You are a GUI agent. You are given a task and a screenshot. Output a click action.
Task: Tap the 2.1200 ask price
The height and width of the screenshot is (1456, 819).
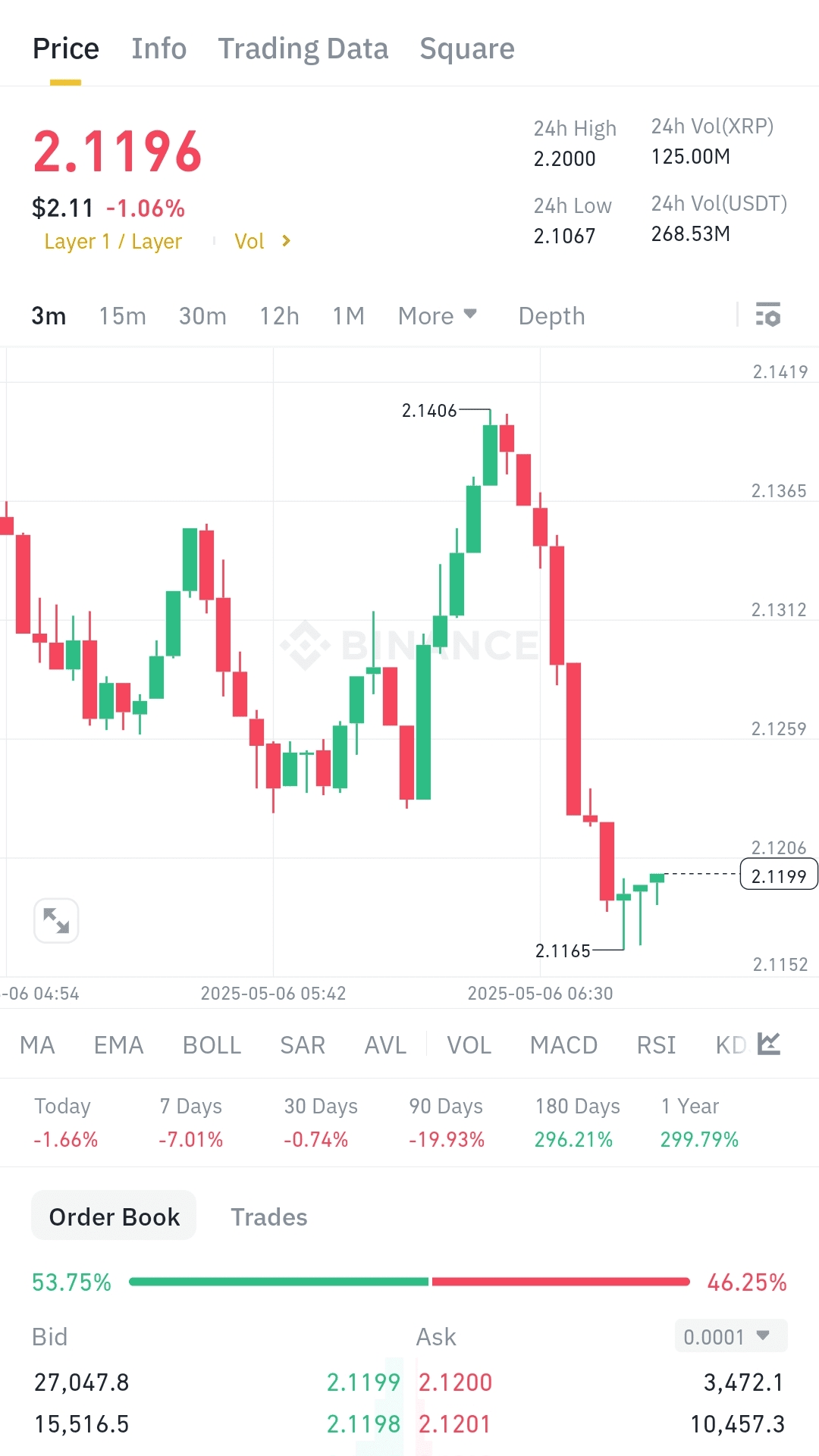click(455, 1382)
